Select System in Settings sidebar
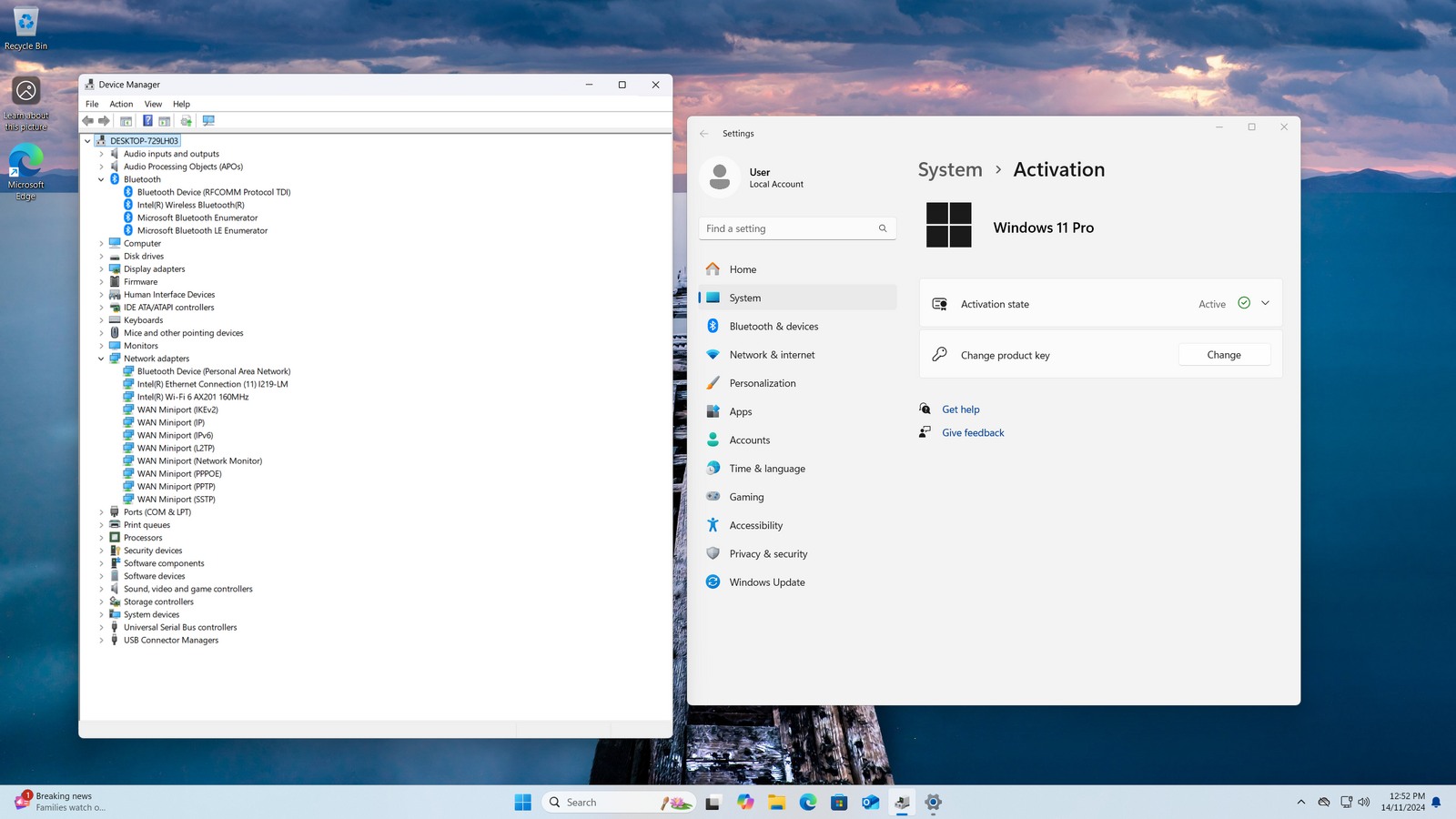The image size is (1456, 819). [797, 298]
